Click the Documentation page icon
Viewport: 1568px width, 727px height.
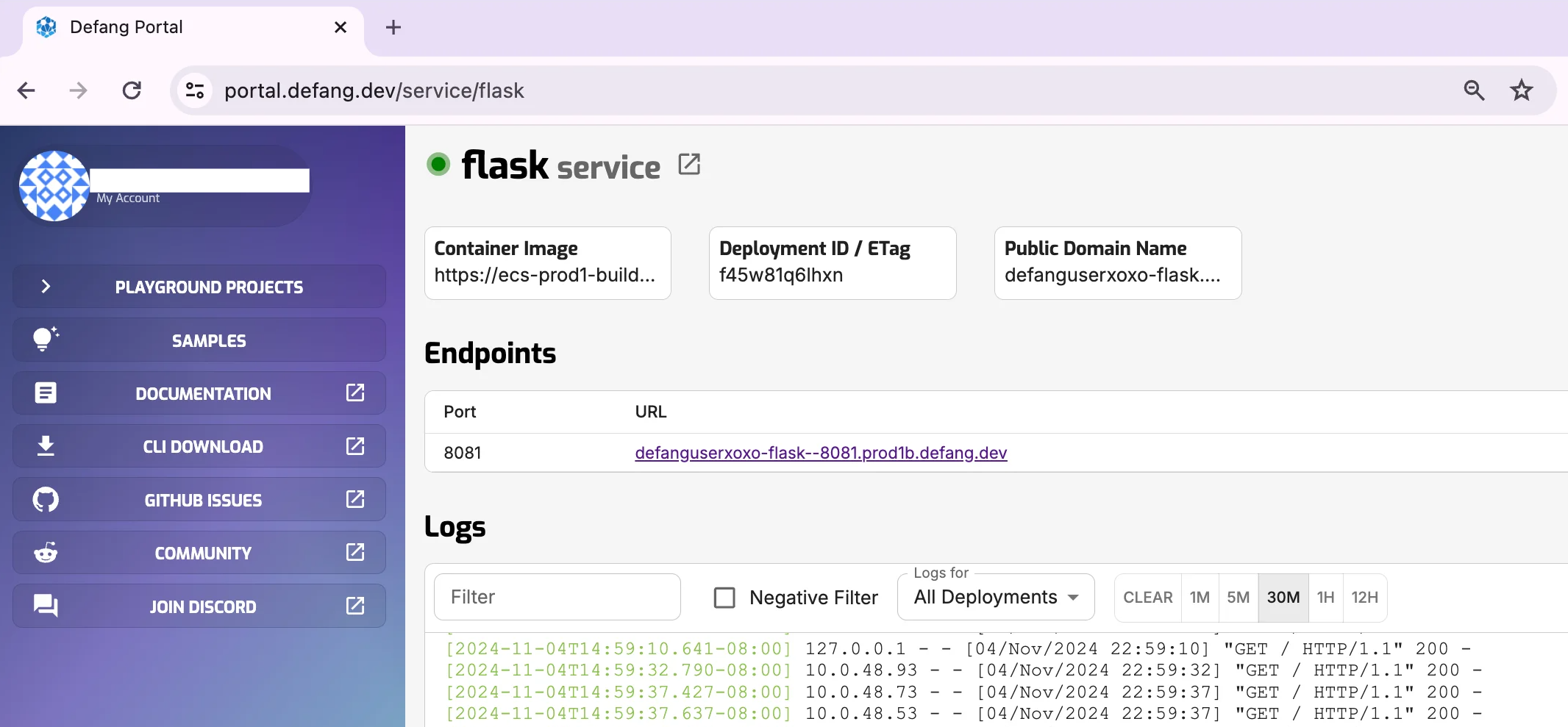46,393
